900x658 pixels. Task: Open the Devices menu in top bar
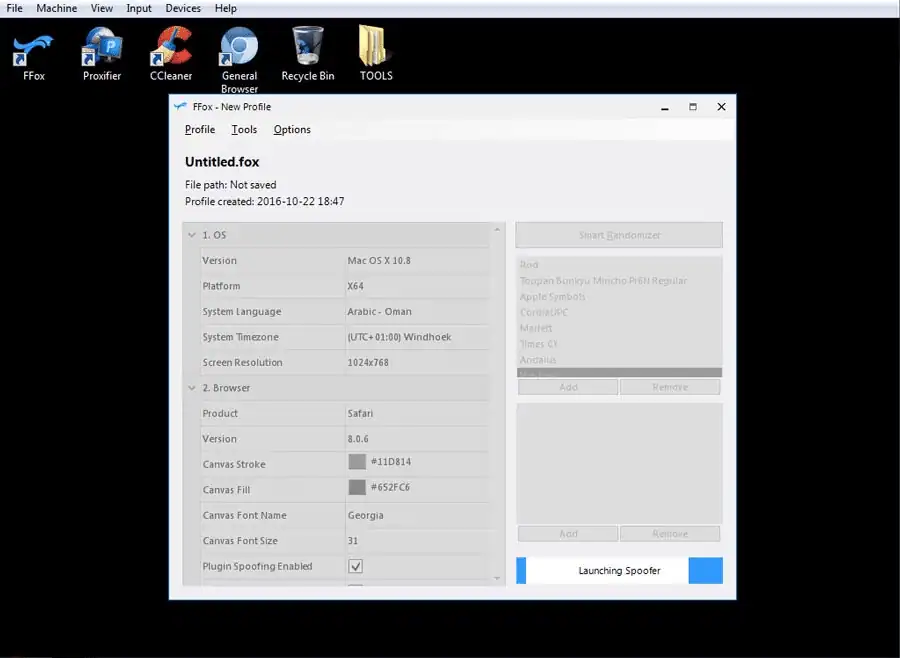(x=183, y=8)
